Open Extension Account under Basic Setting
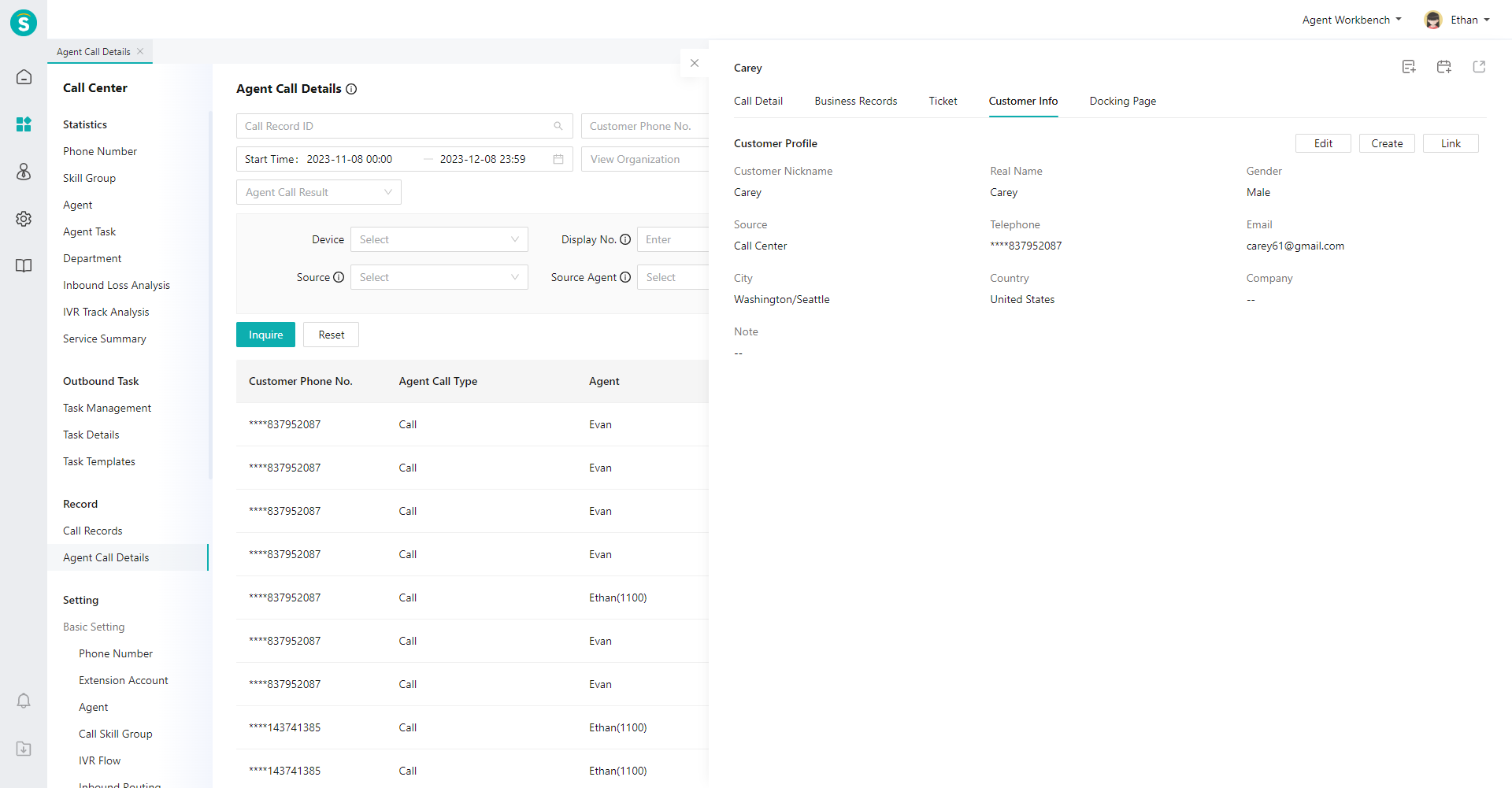 tap(124, 680)
